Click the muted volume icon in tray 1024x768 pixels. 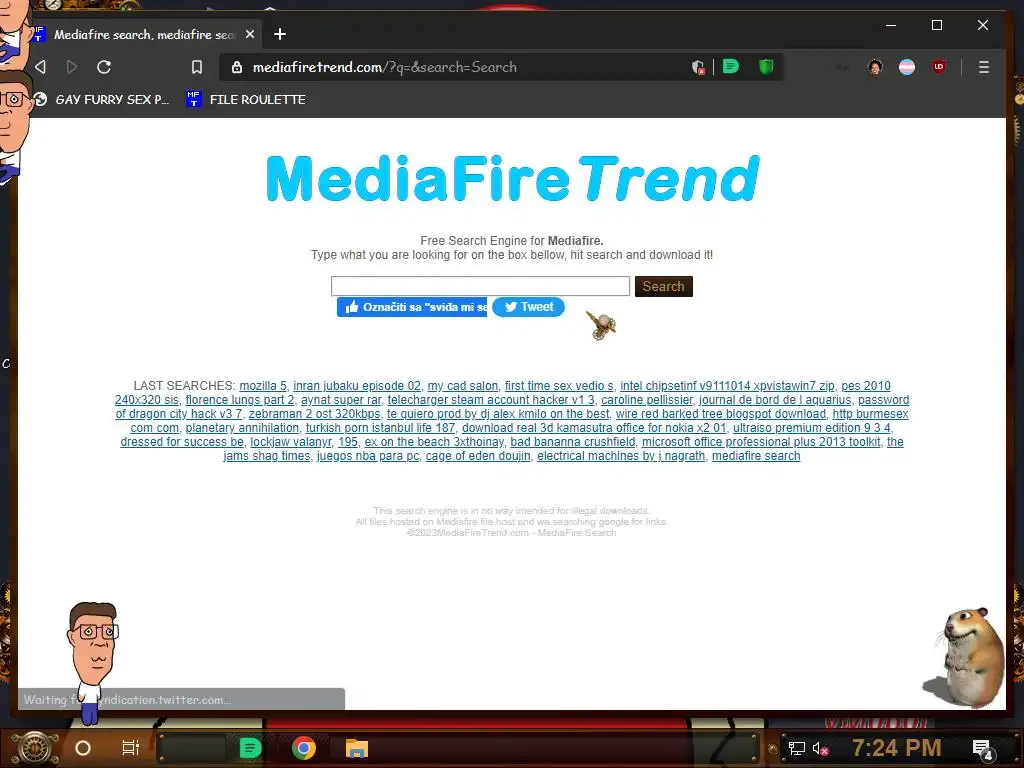tap(820, 748)
